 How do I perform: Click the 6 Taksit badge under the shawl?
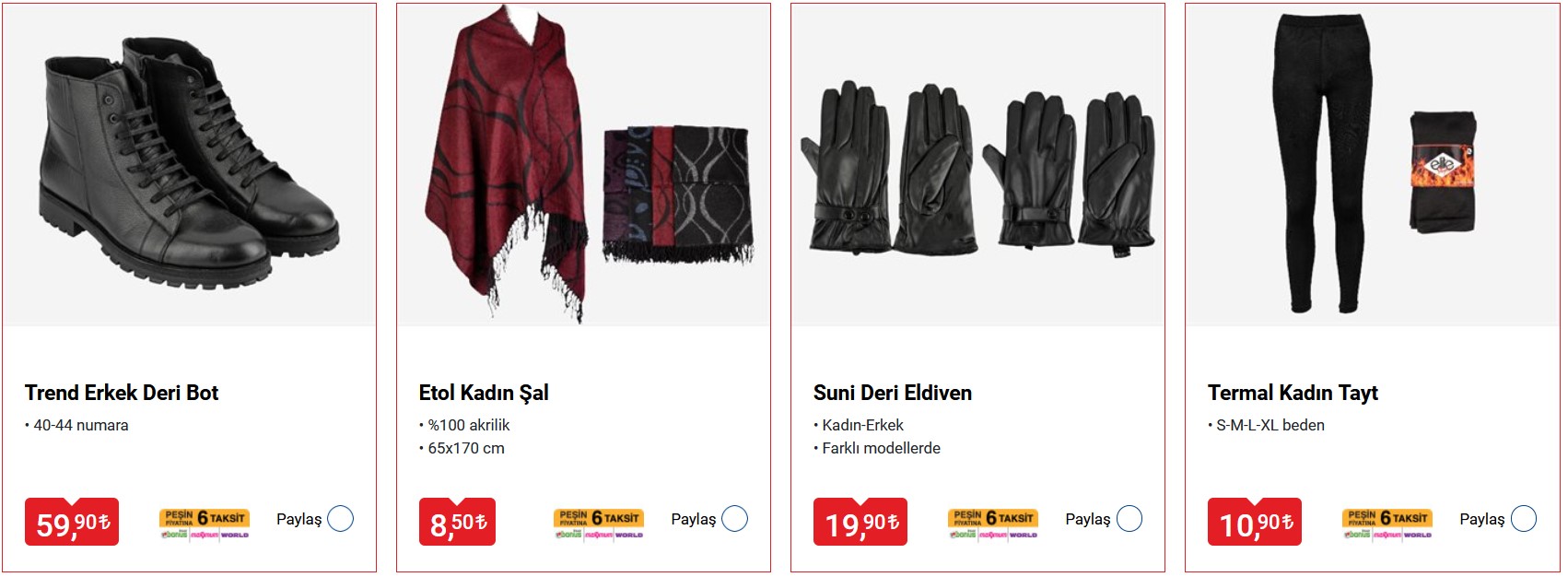(x=599, y=524)
